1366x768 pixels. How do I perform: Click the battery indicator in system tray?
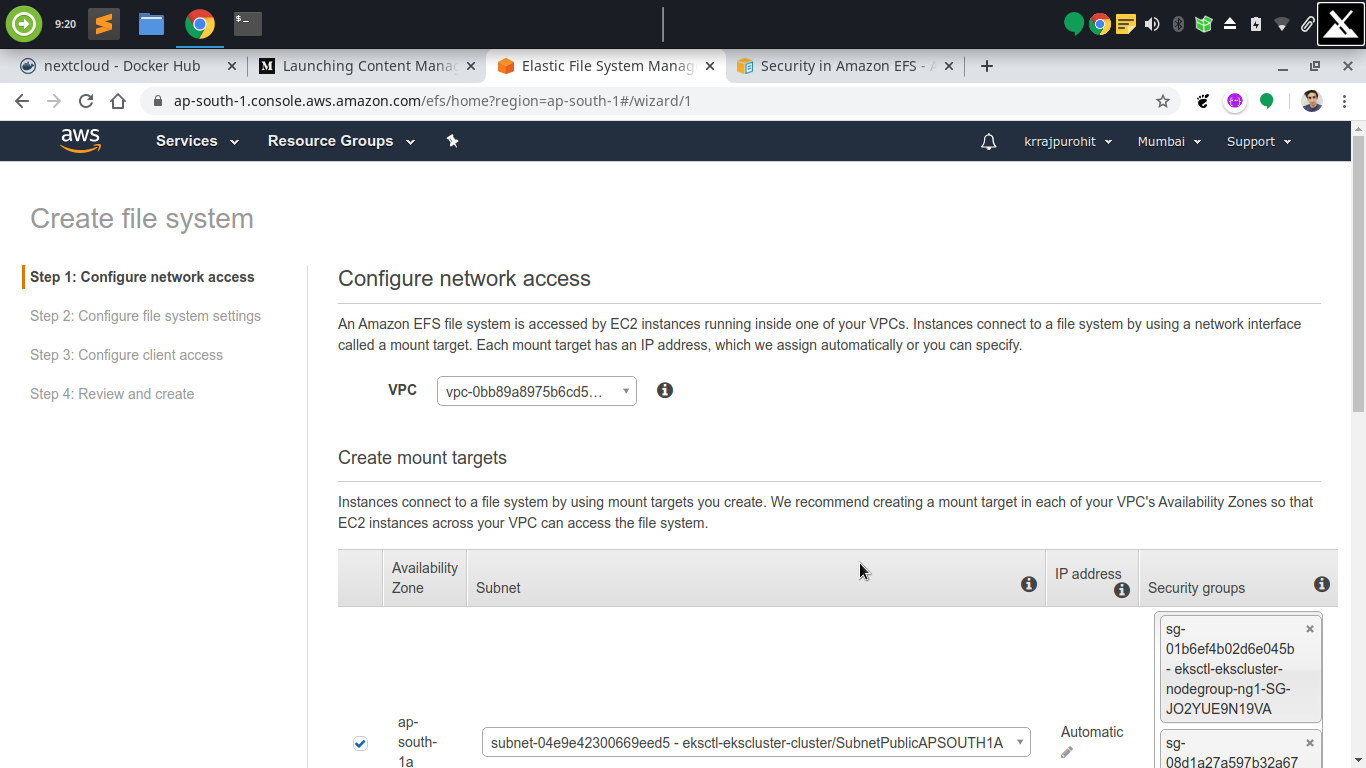click(x=1256, y=24)
